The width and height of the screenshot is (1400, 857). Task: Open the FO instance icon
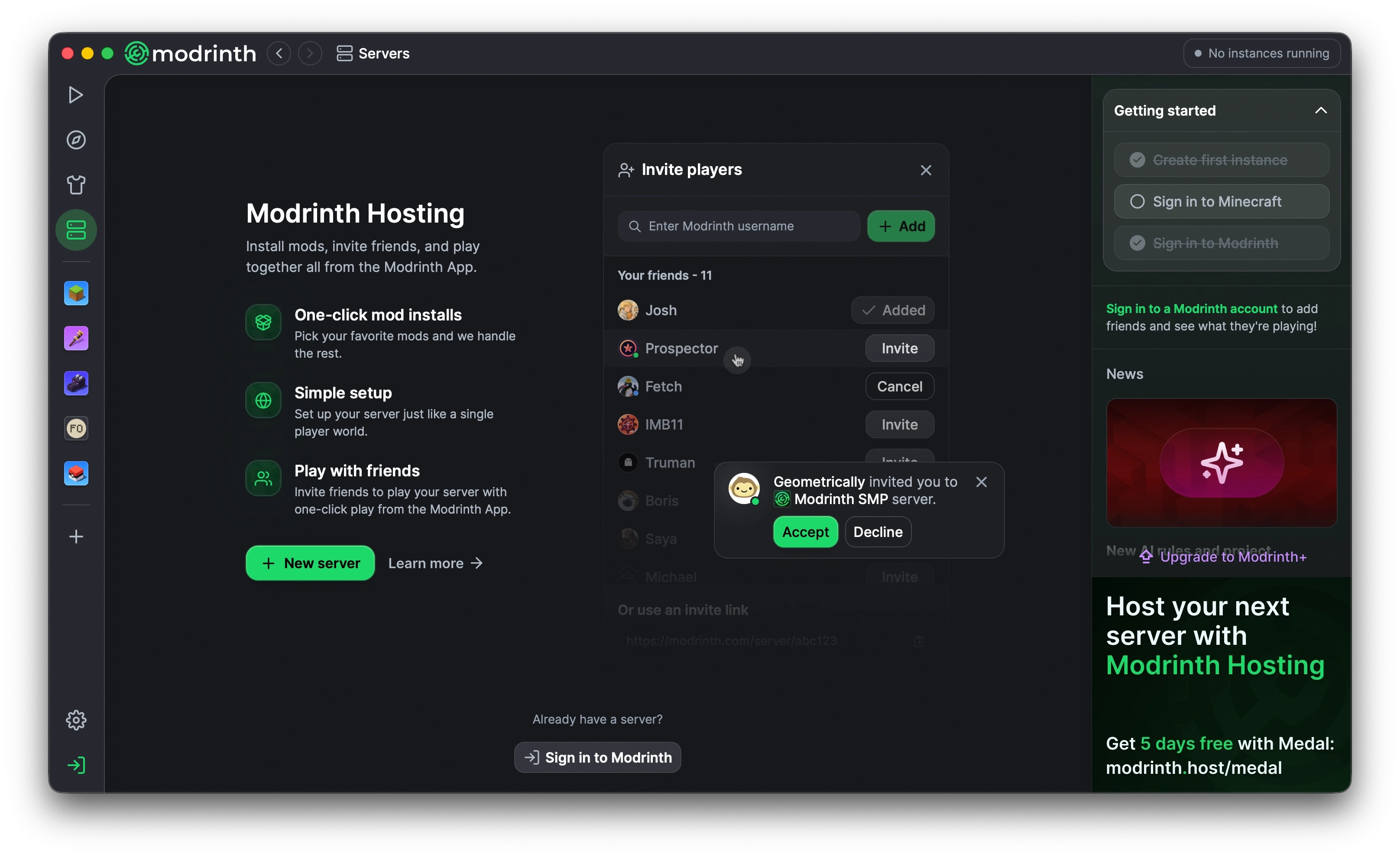(x=75, y=428)
